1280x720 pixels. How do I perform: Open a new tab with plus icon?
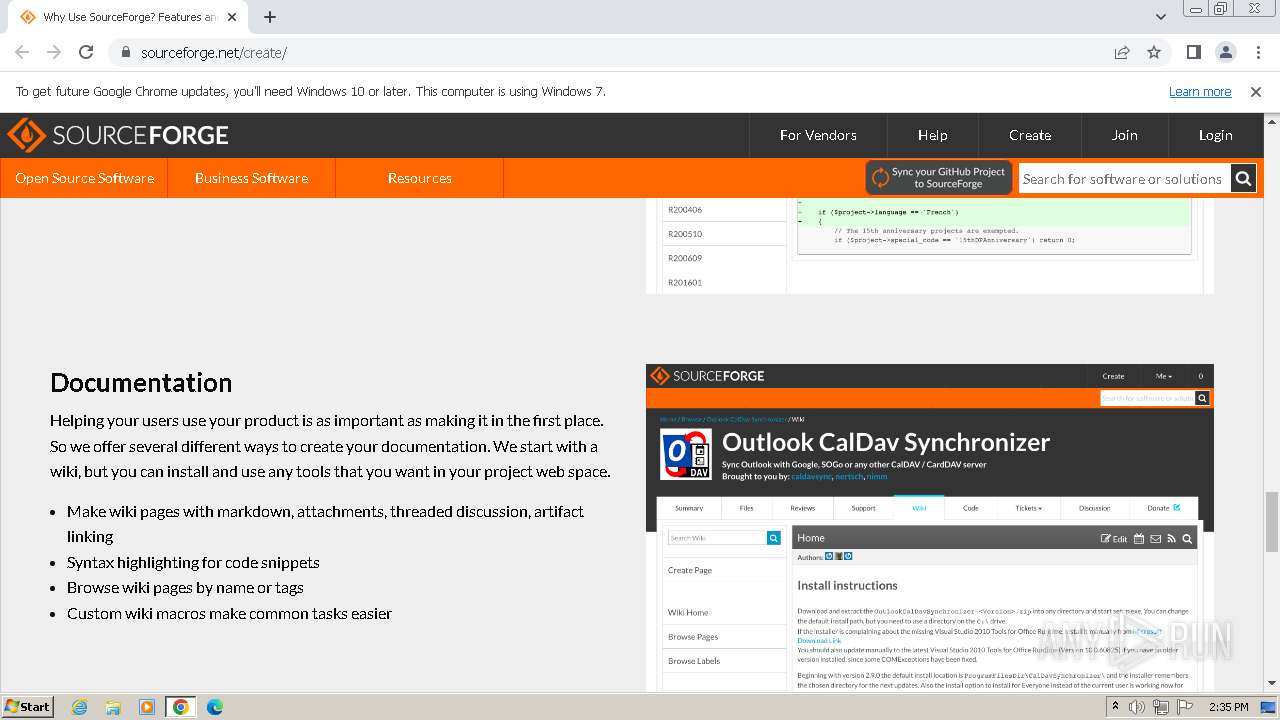point(270,17)
